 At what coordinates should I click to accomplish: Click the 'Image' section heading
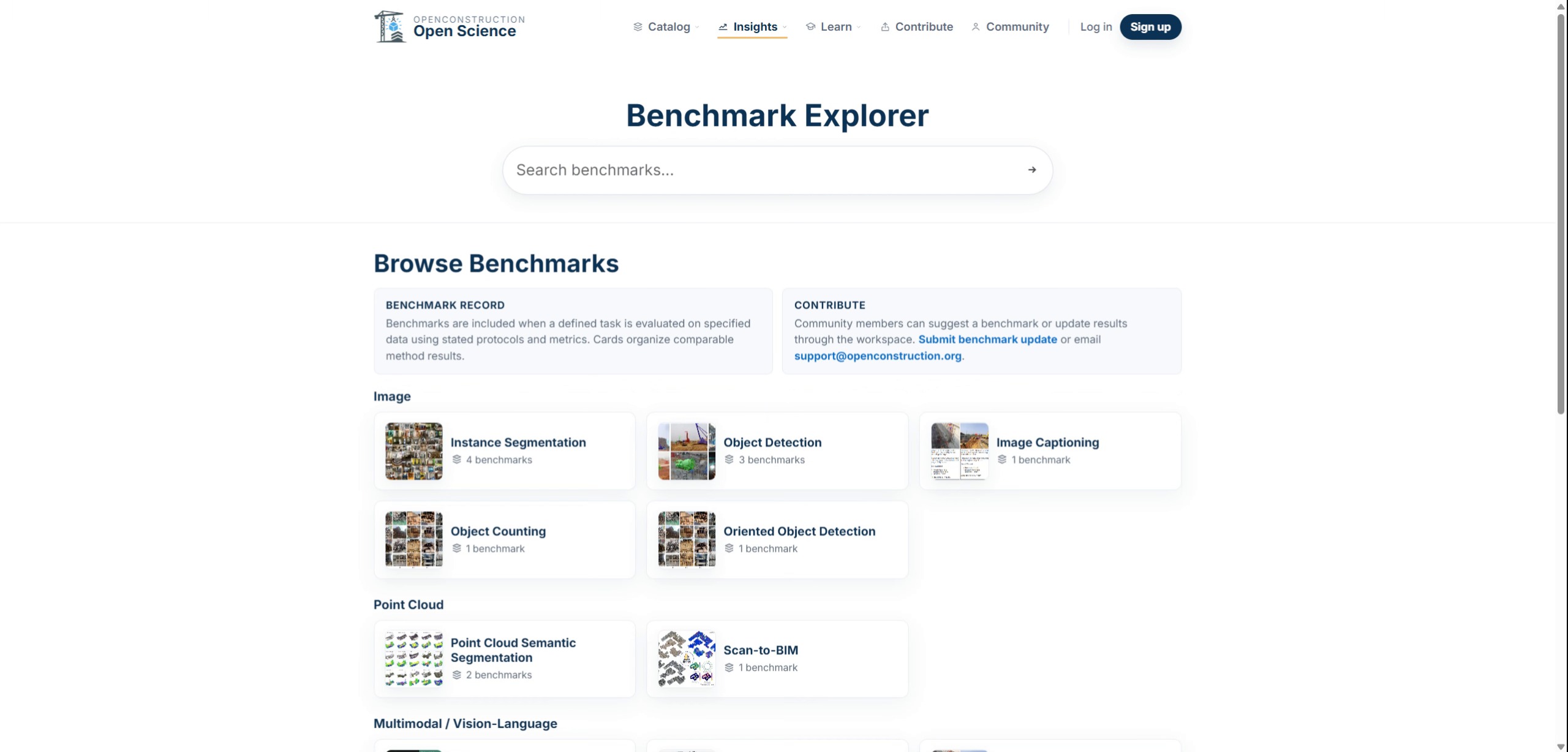pyautogui.click(x=392, y=397)
